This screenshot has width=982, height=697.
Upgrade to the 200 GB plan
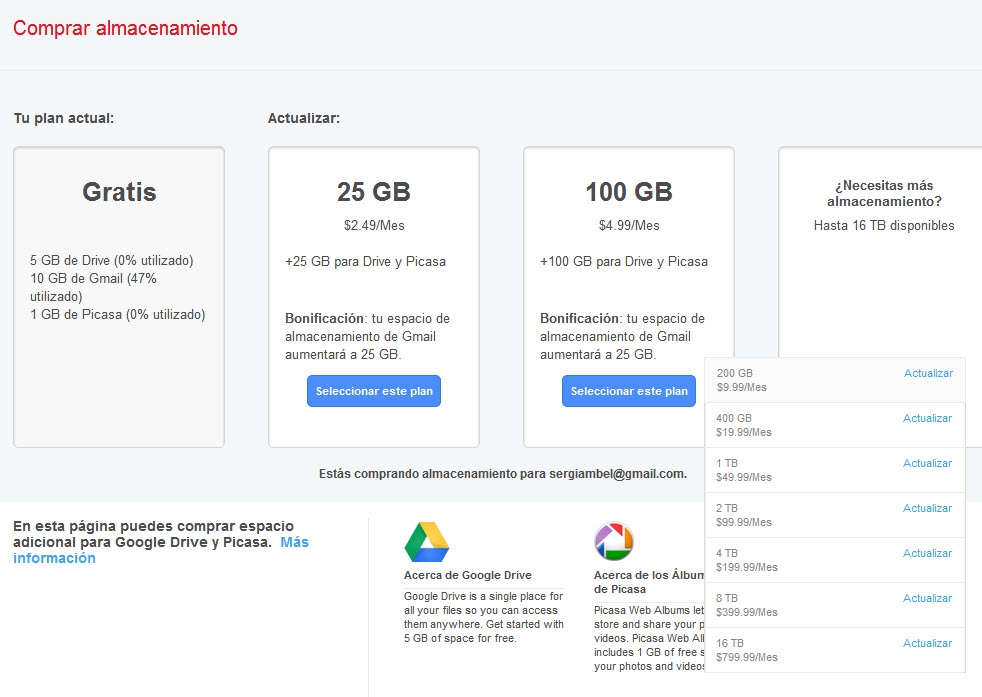[928, 373]
